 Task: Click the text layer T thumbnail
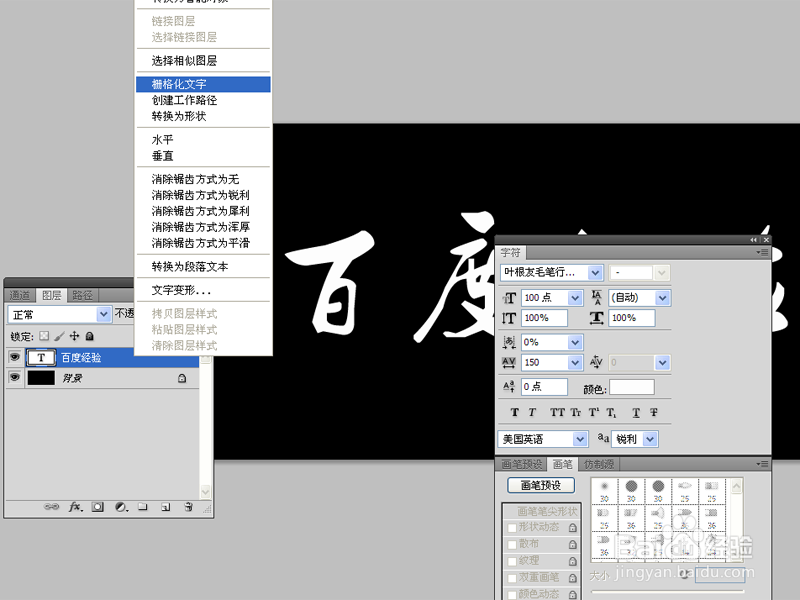[41, 358]
